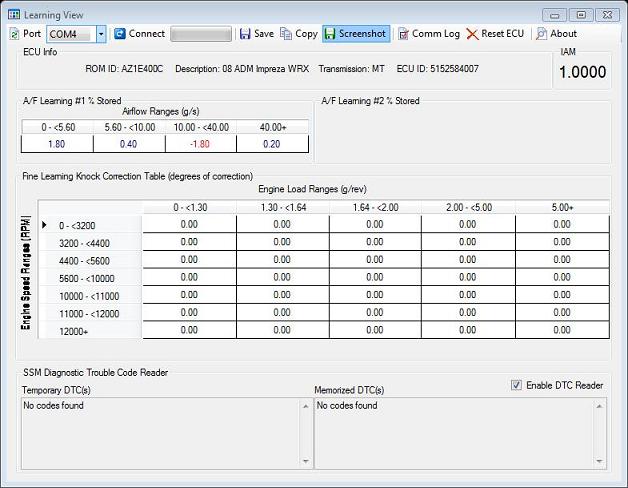The width and height of the screenshot is (628, 488).
Task: Click the COM4 port combo box field
Action: [x=71, y=34]
